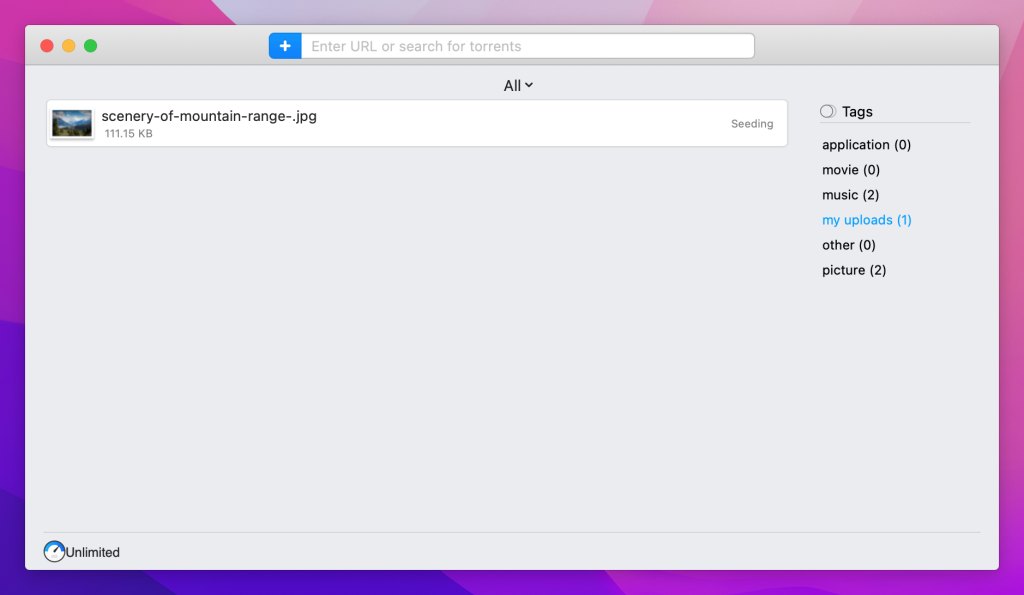
Task: Open the picture (2) tag
Action: point(854,270)
